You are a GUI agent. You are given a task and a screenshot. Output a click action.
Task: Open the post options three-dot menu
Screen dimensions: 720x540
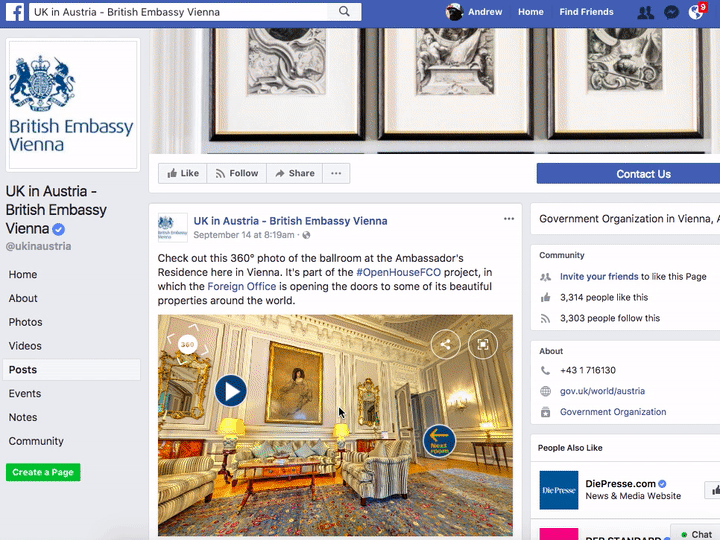coord(509,219)
